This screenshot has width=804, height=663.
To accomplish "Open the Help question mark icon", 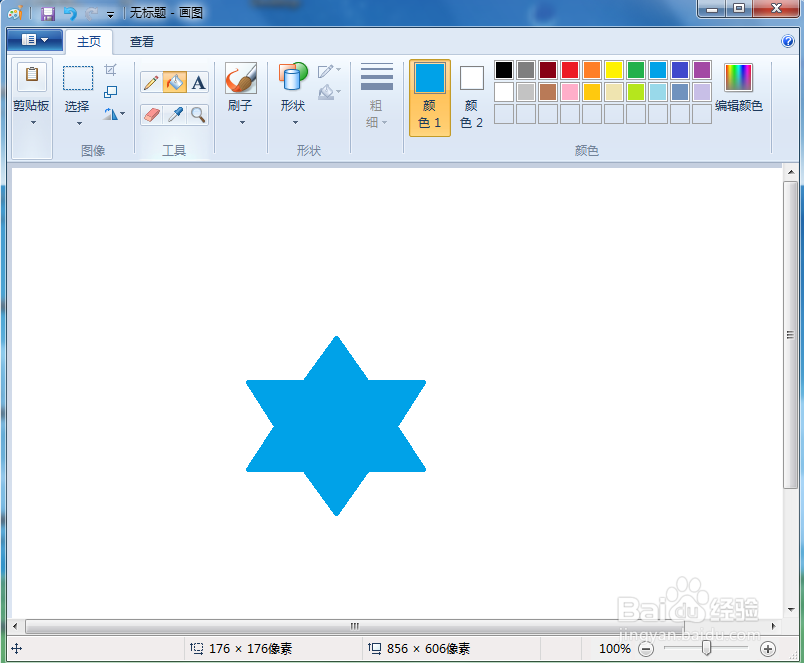I will (788, 41).
